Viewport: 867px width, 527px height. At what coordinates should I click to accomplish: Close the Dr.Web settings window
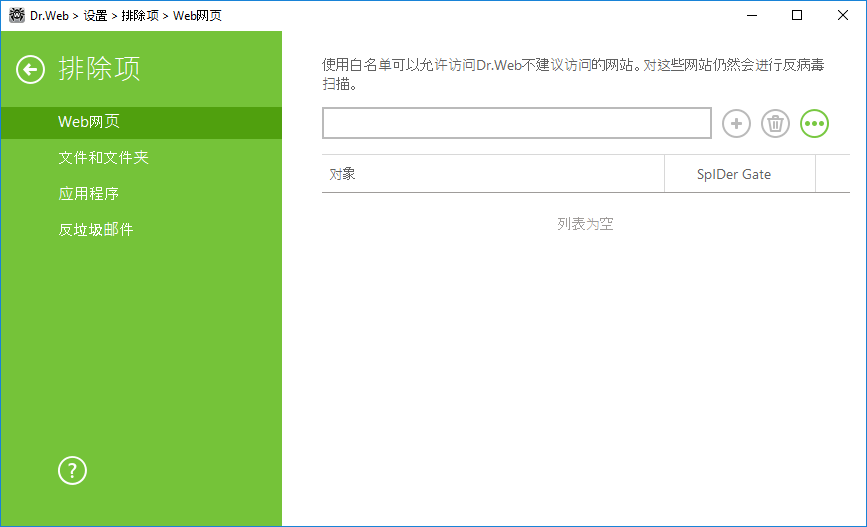[x=843, y=15]
